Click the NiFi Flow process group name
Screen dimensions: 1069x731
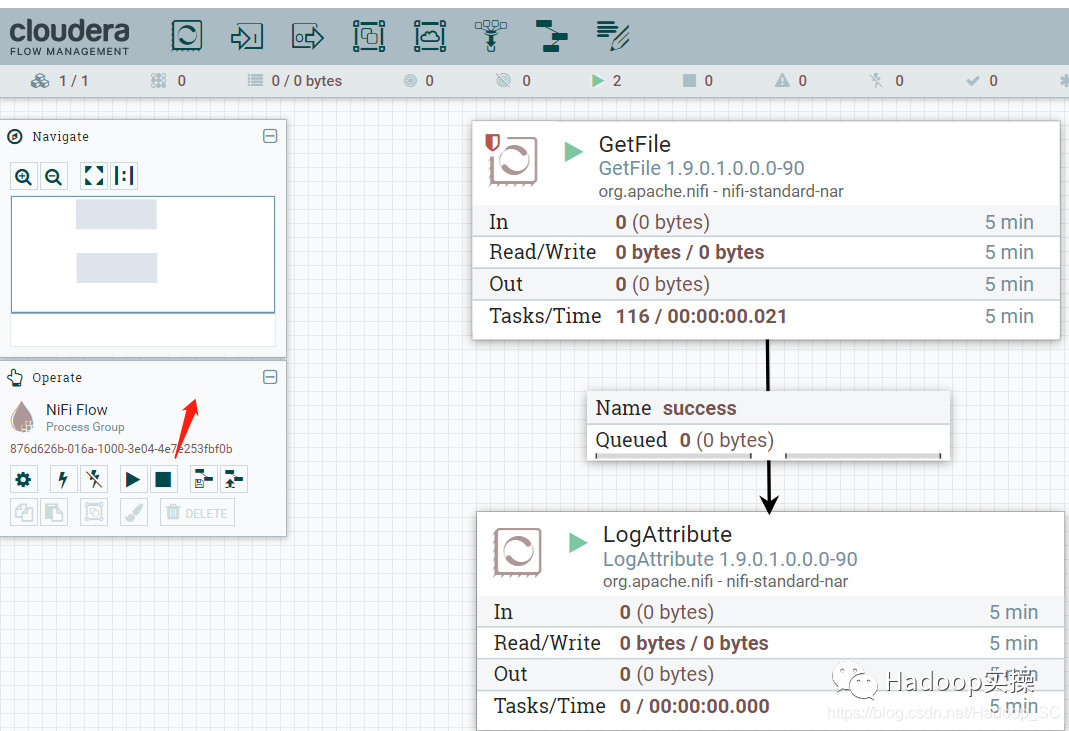point(76,409)
